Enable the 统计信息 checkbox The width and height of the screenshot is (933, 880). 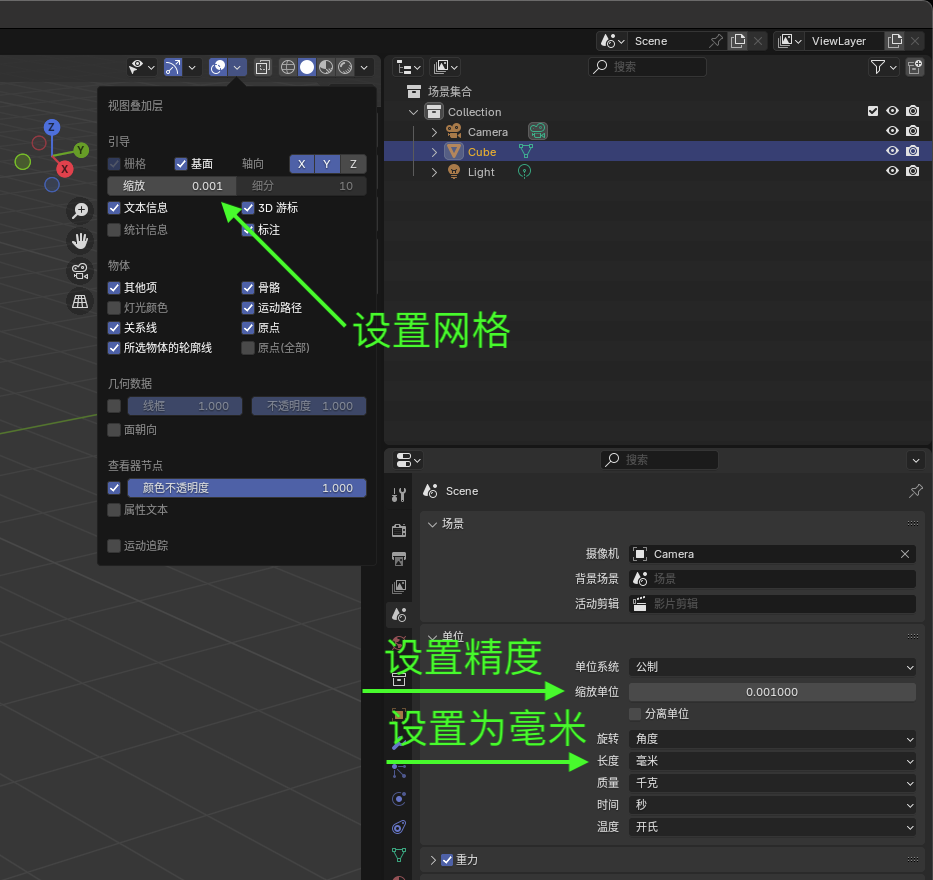point(114,230)
